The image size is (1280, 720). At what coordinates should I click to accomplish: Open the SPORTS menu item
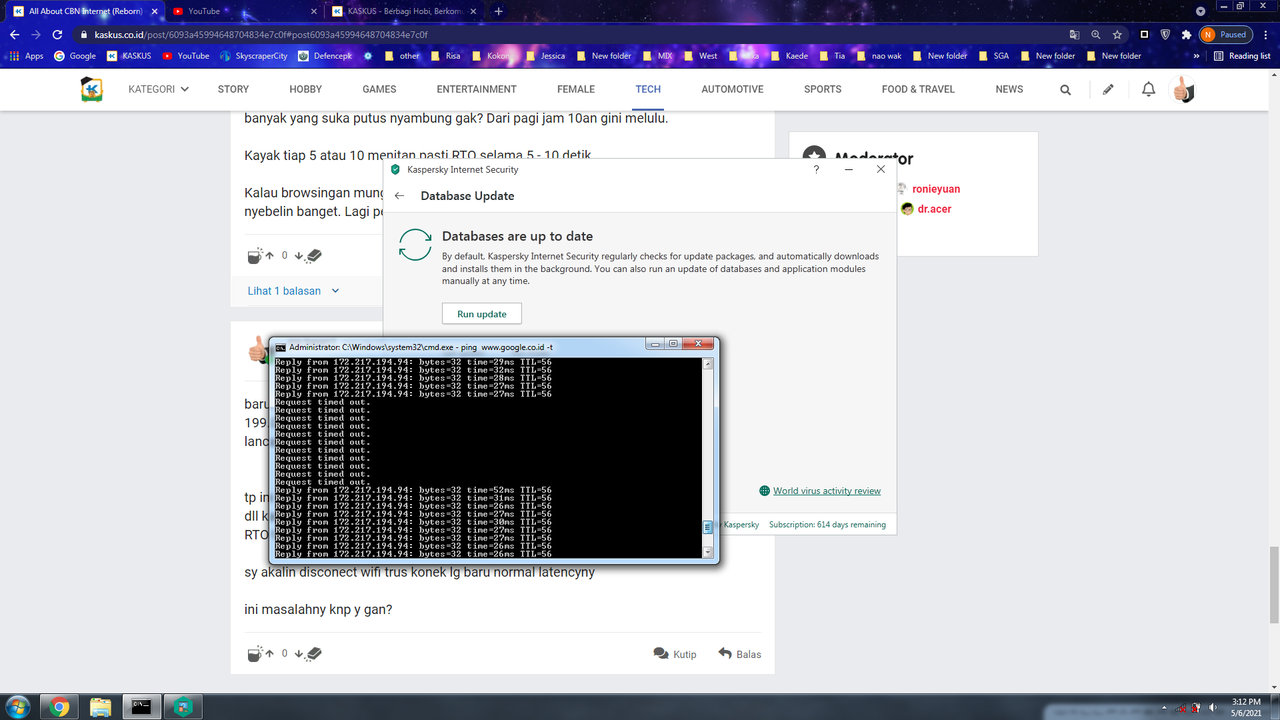(823, 89)
